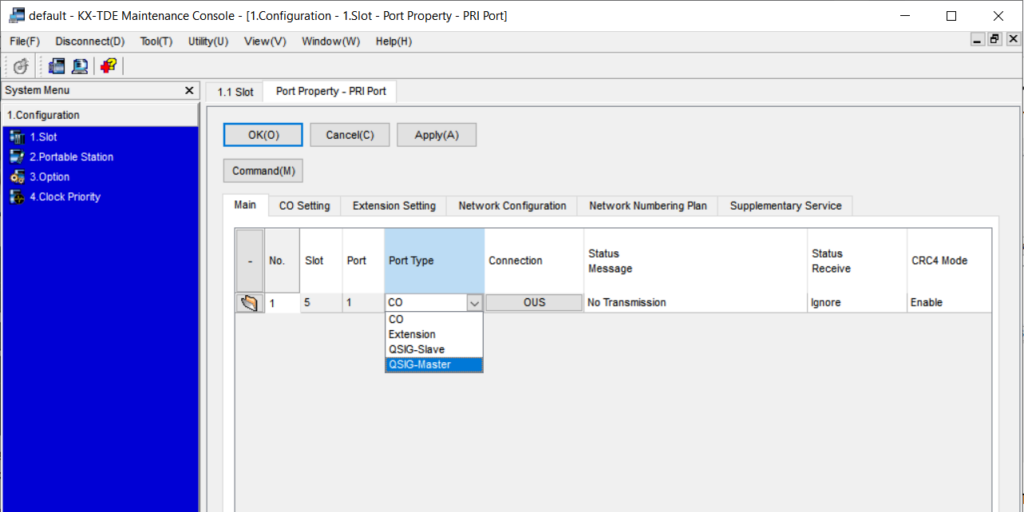Select QSIG-Slave port type option
1024x512 pixels.
click(416, 349)
